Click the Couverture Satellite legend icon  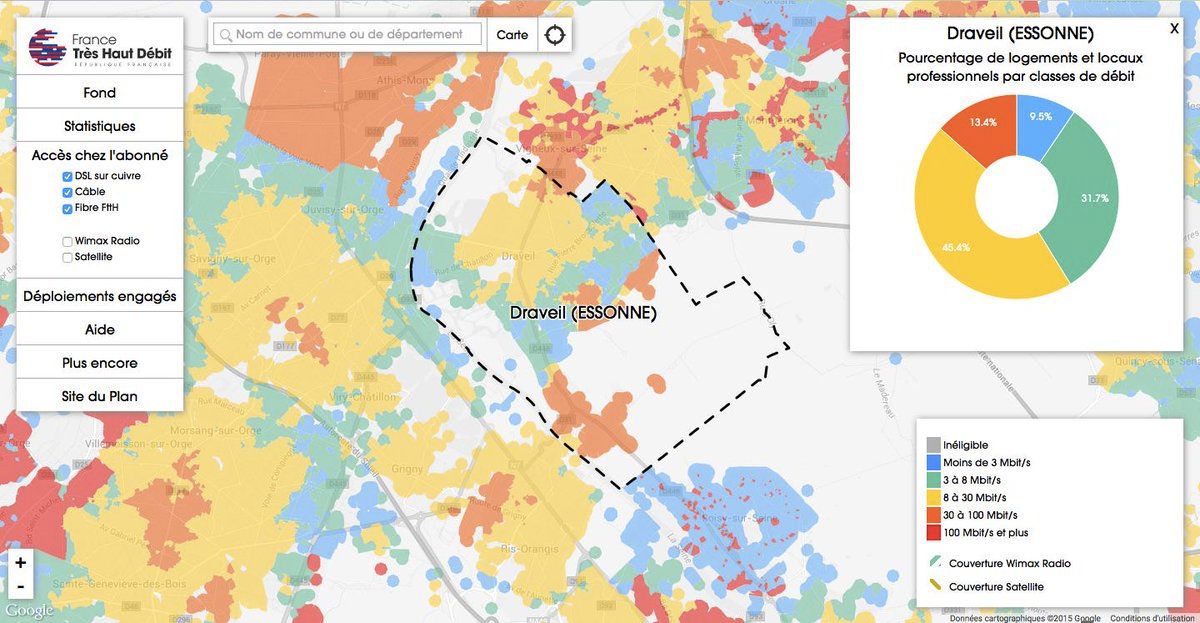click(934, 586)
